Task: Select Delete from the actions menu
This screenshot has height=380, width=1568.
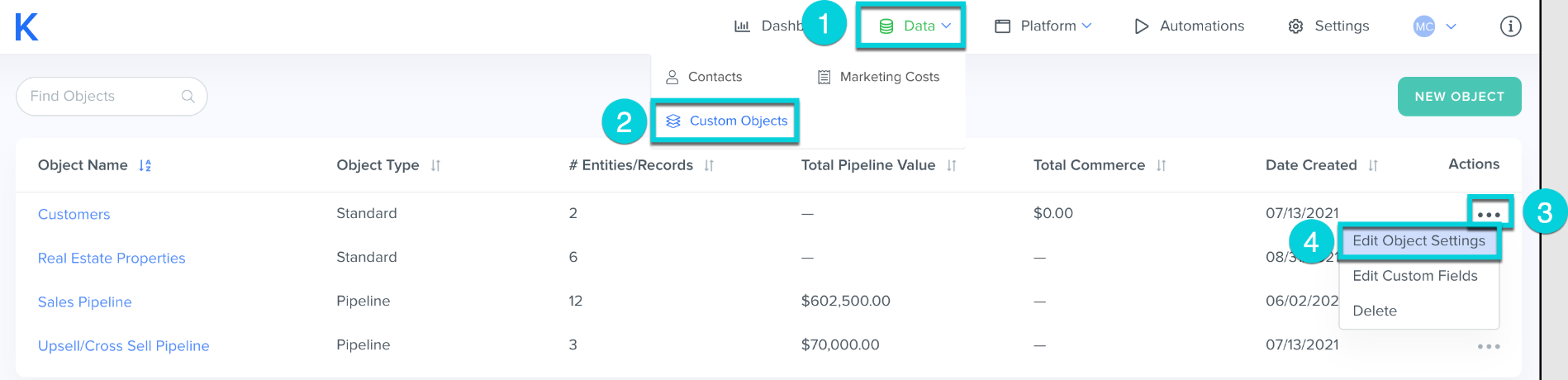Action: point(1375,311)
